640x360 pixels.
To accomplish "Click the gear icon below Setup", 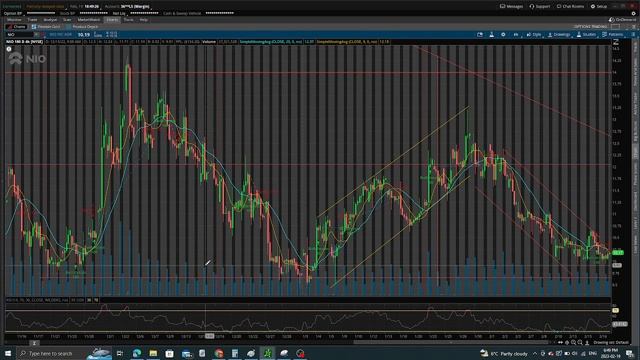I will click(633, 13).
